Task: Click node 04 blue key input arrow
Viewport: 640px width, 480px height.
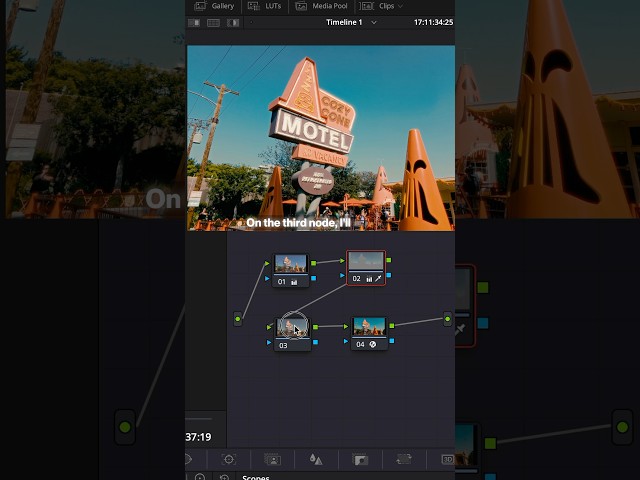Action: click(346, 341)
